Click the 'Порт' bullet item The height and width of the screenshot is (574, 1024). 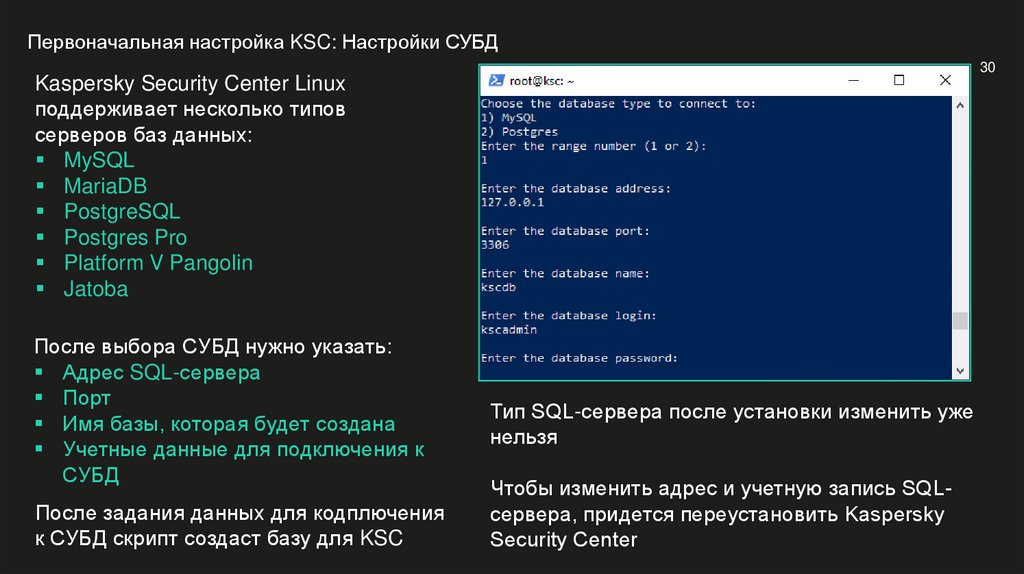86,398
